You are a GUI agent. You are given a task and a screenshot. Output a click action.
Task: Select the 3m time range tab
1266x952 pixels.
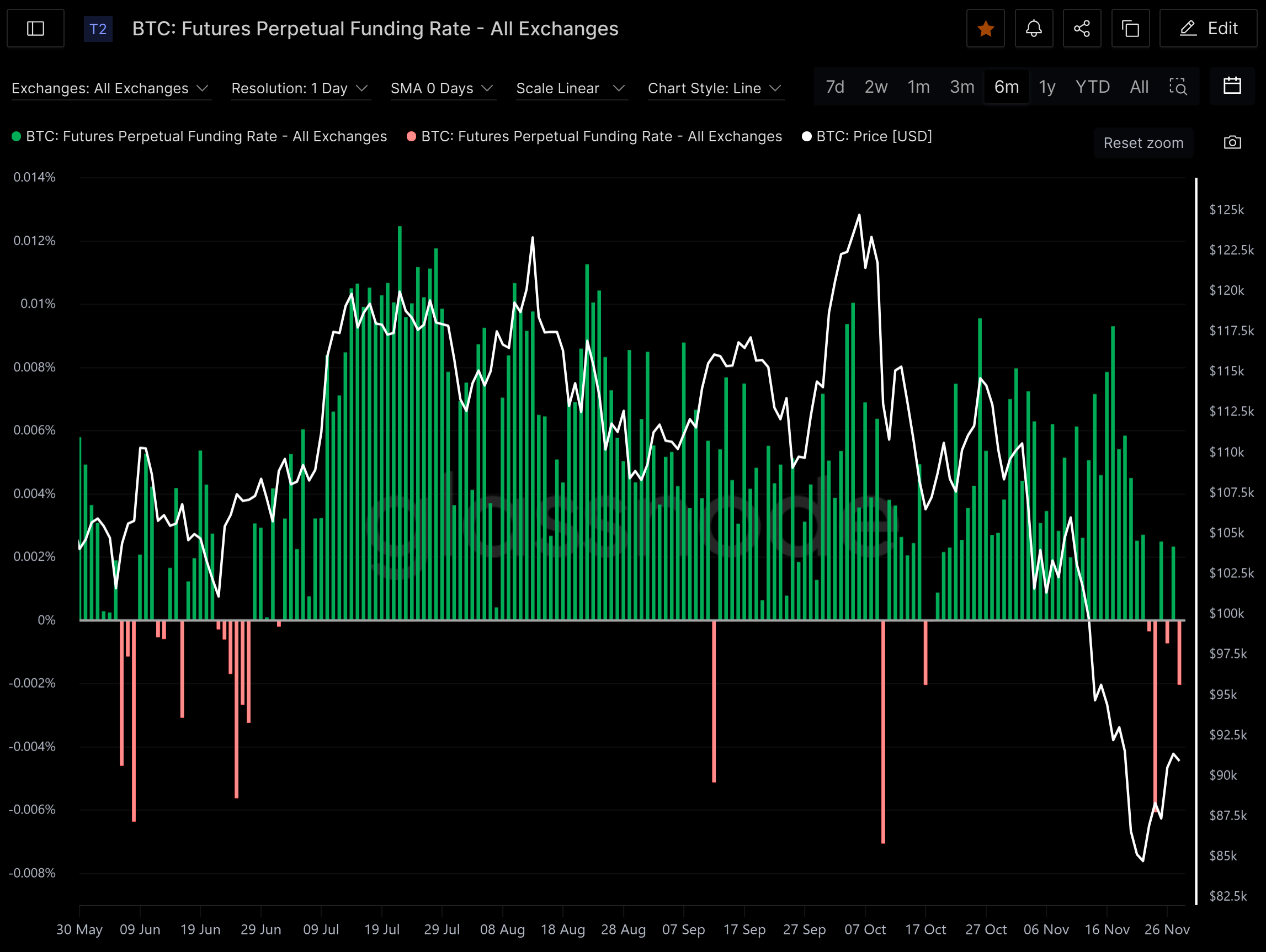coord(961,87)
